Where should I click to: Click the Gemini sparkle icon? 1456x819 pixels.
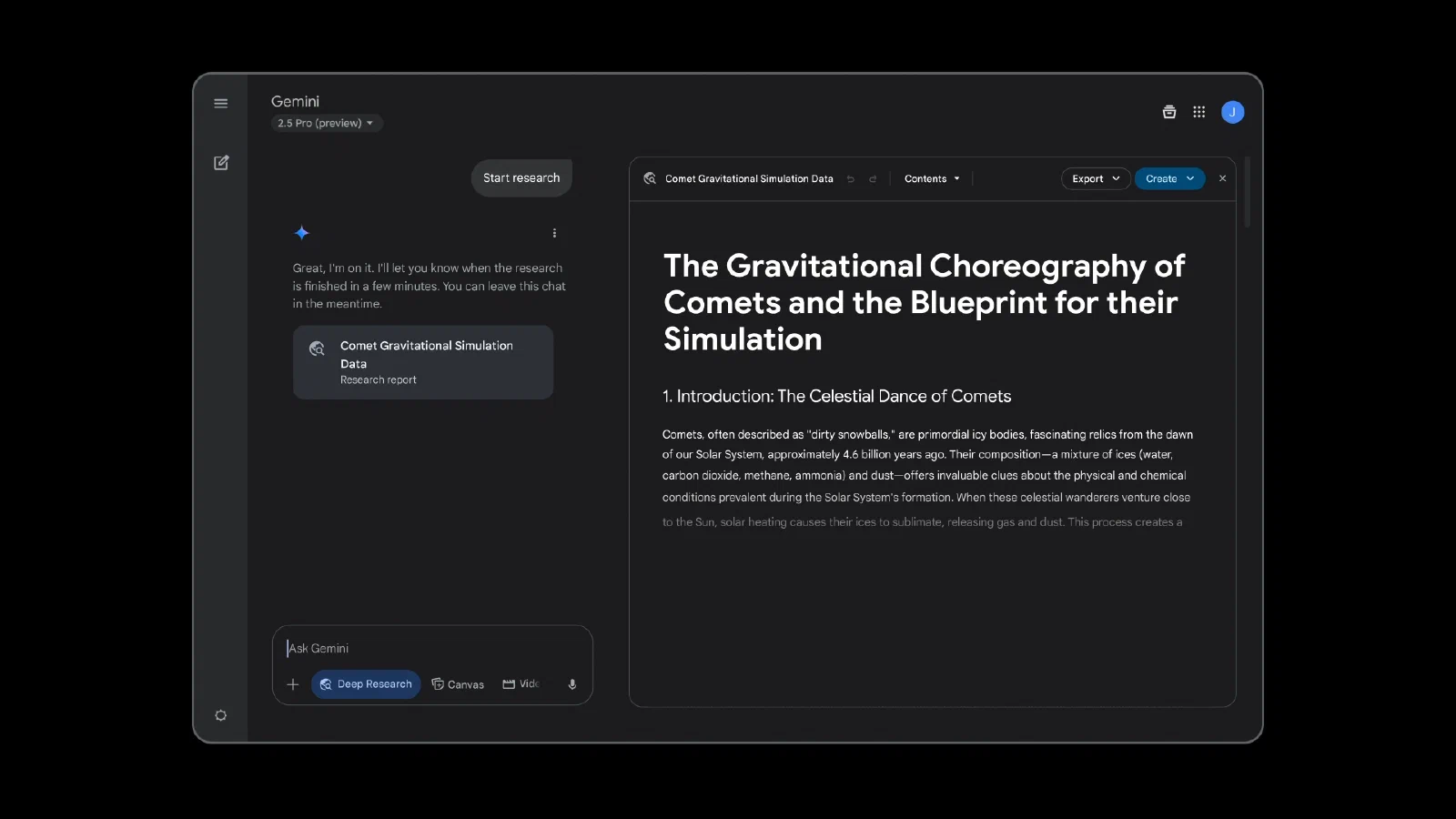click(302, 233)
